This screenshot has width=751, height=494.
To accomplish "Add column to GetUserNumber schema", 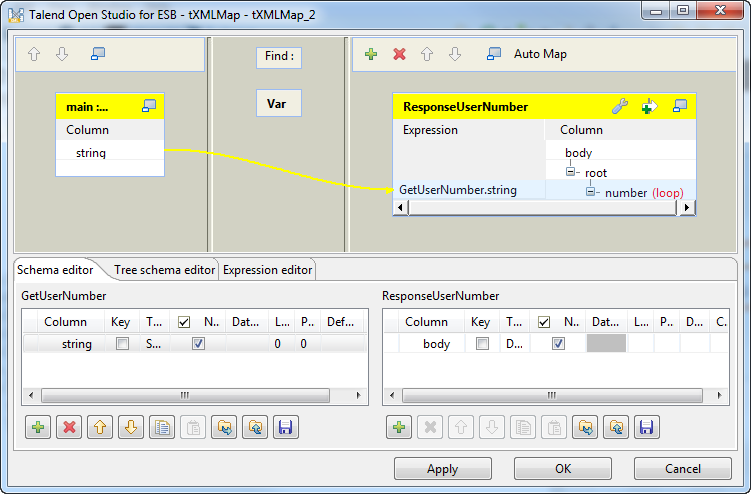I will 38,427.
